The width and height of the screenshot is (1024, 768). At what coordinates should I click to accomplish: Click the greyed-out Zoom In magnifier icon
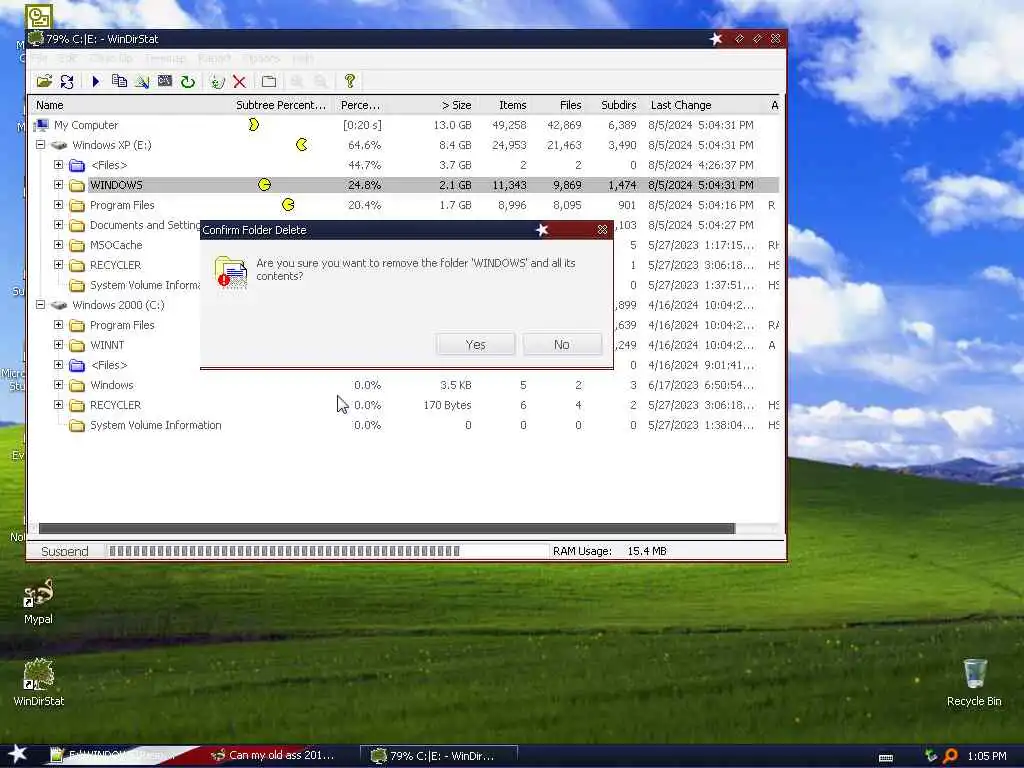point(297,81)
